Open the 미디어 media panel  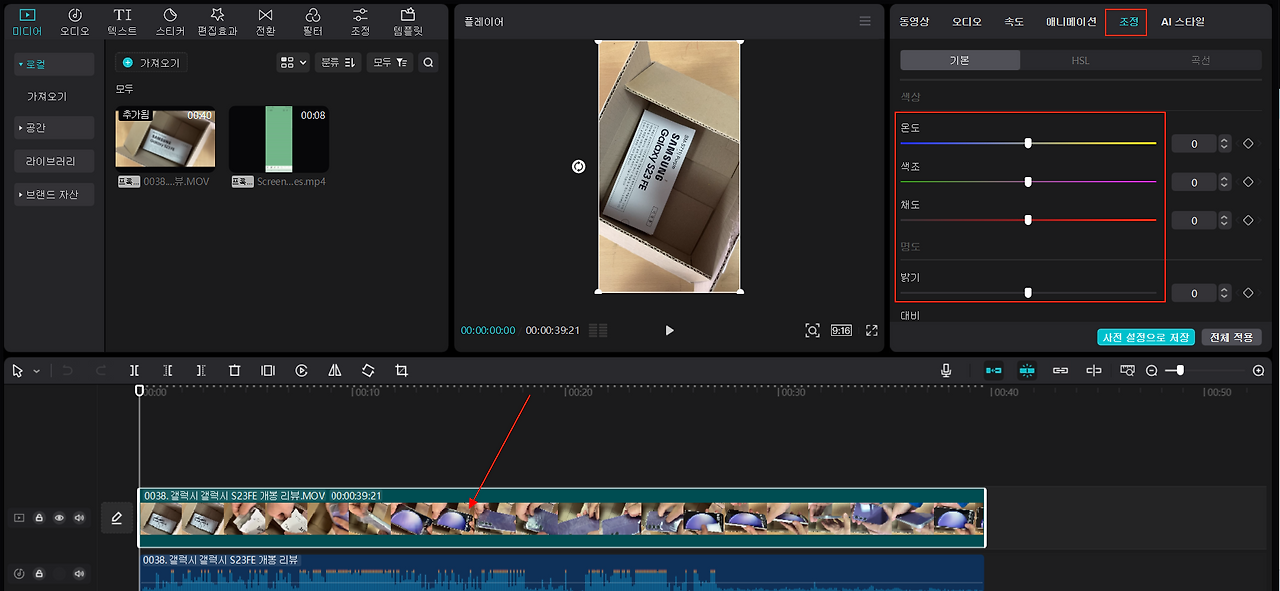point(27,22)
